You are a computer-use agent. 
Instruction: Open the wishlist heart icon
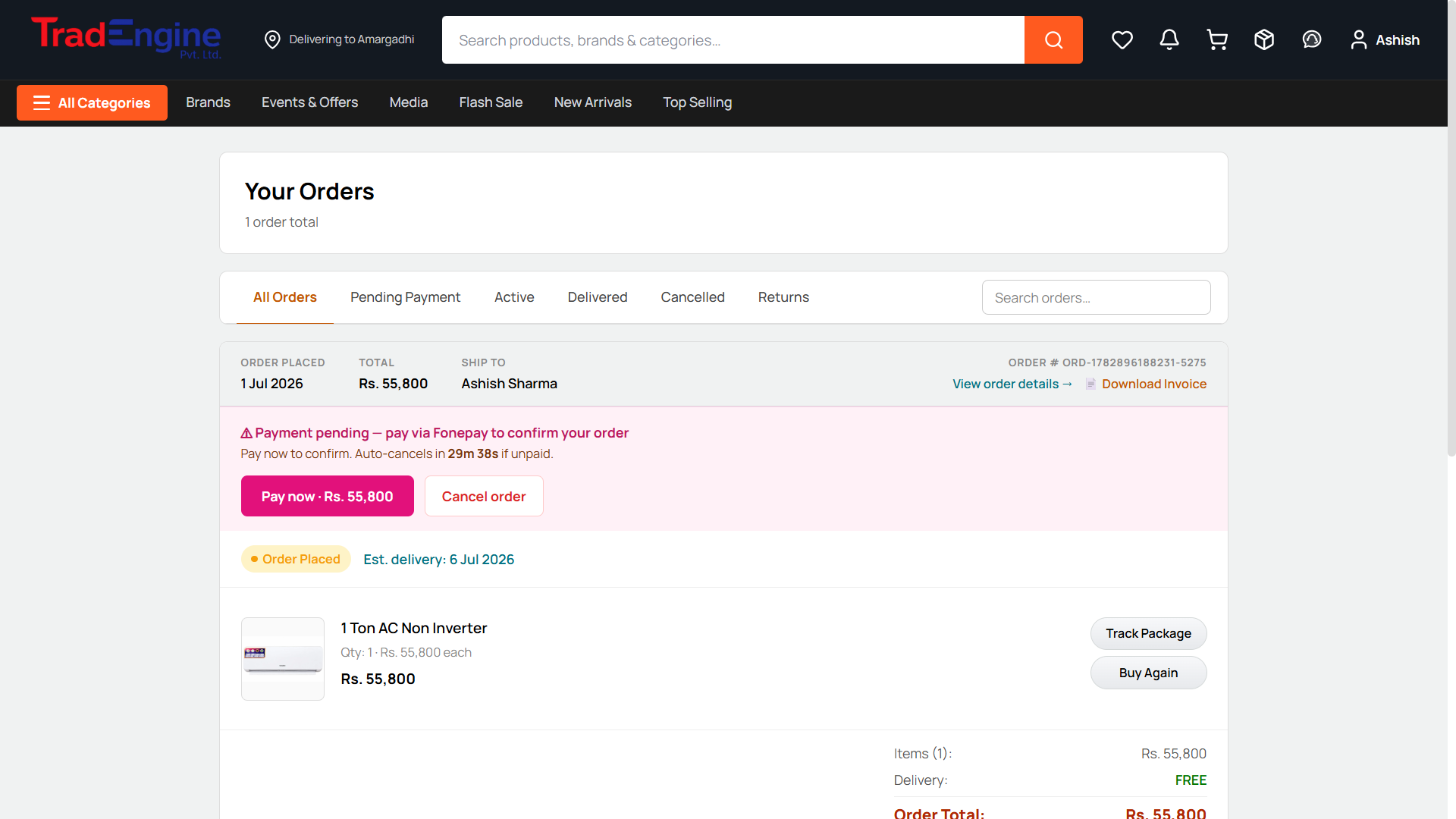(1122, 39)
